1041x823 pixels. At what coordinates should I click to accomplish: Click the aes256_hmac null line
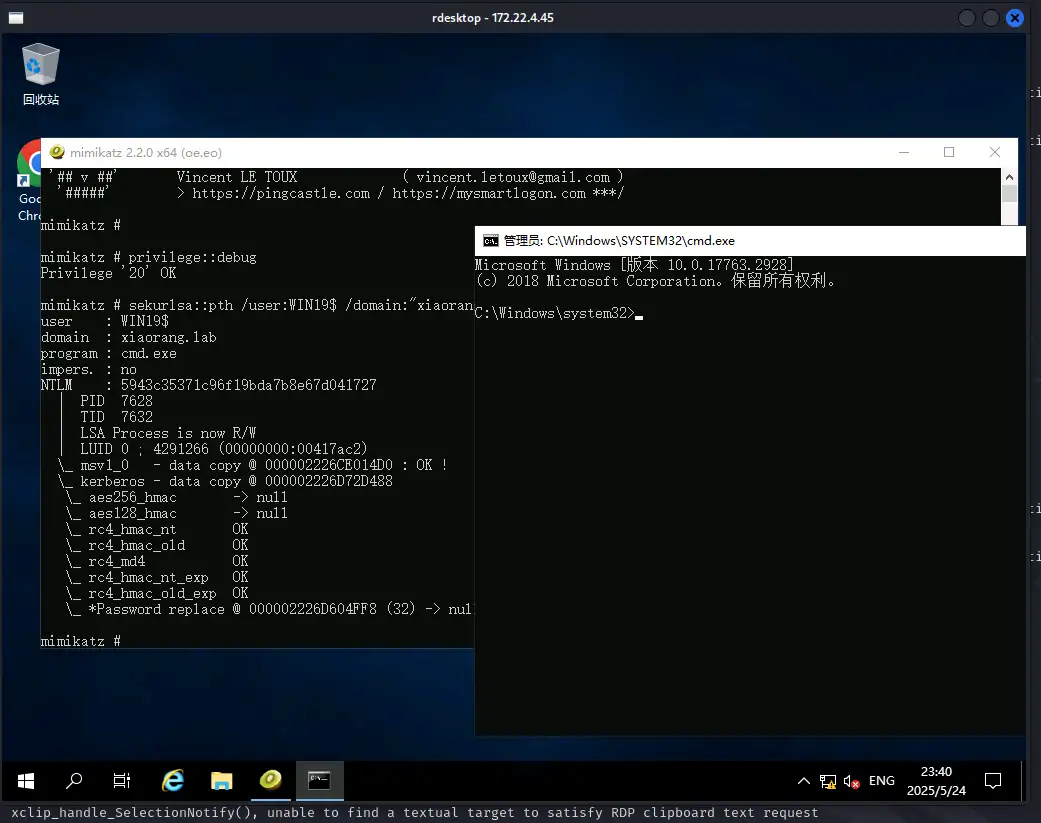[177, 497]
